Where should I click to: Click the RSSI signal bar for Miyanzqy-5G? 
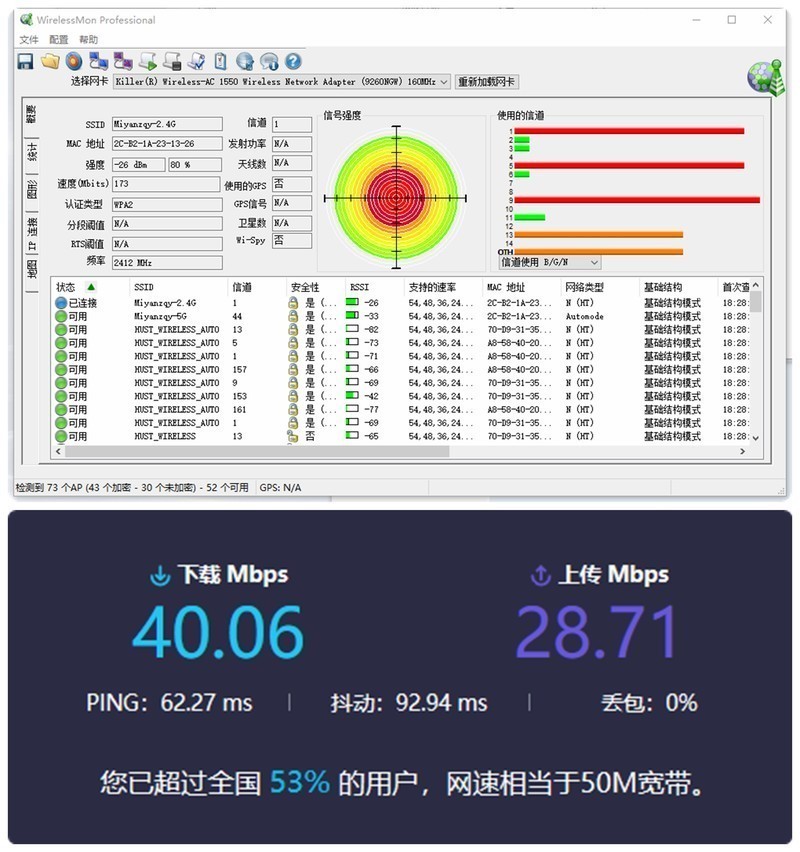click(352, 315)
